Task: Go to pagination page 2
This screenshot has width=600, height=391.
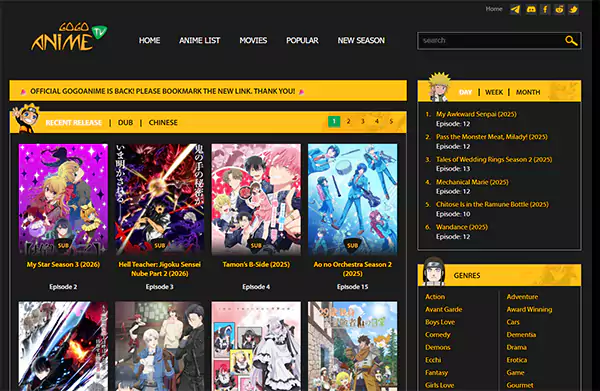Action: [348, 122]
